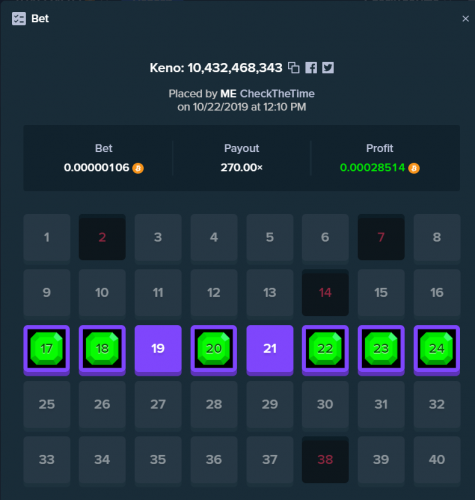The image size is (475, 500).
Task: Open the CheckTheTime user profile
Action: point(277,94)
